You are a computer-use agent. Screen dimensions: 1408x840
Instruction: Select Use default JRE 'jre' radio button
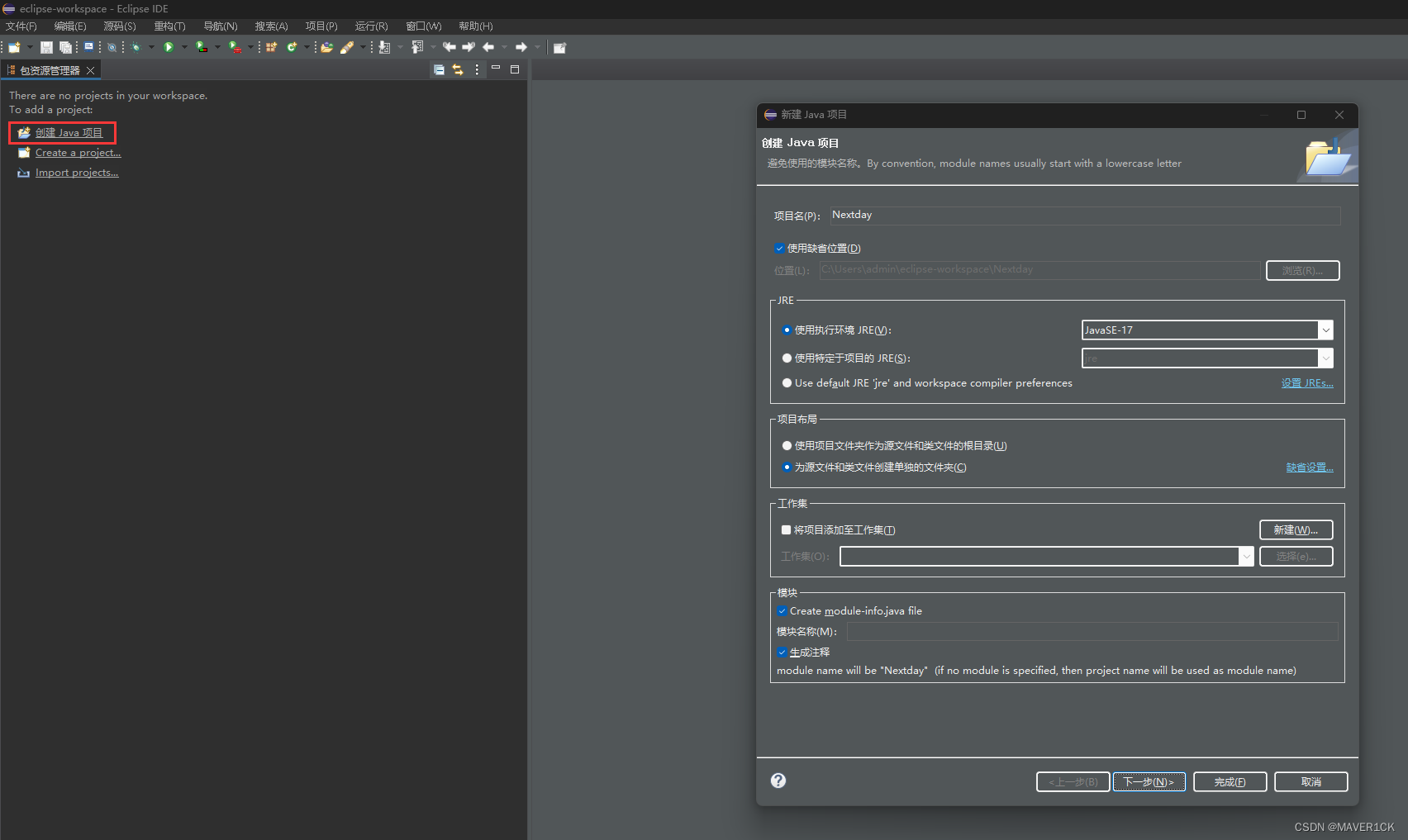pyautogui.click(x=787, y=382)
